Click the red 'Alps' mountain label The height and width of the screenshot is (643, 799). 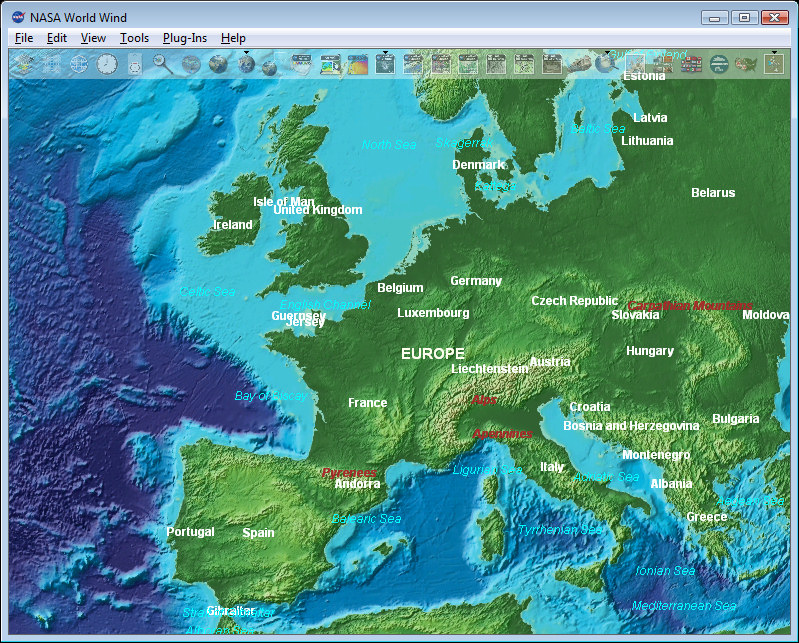[484, 400]
